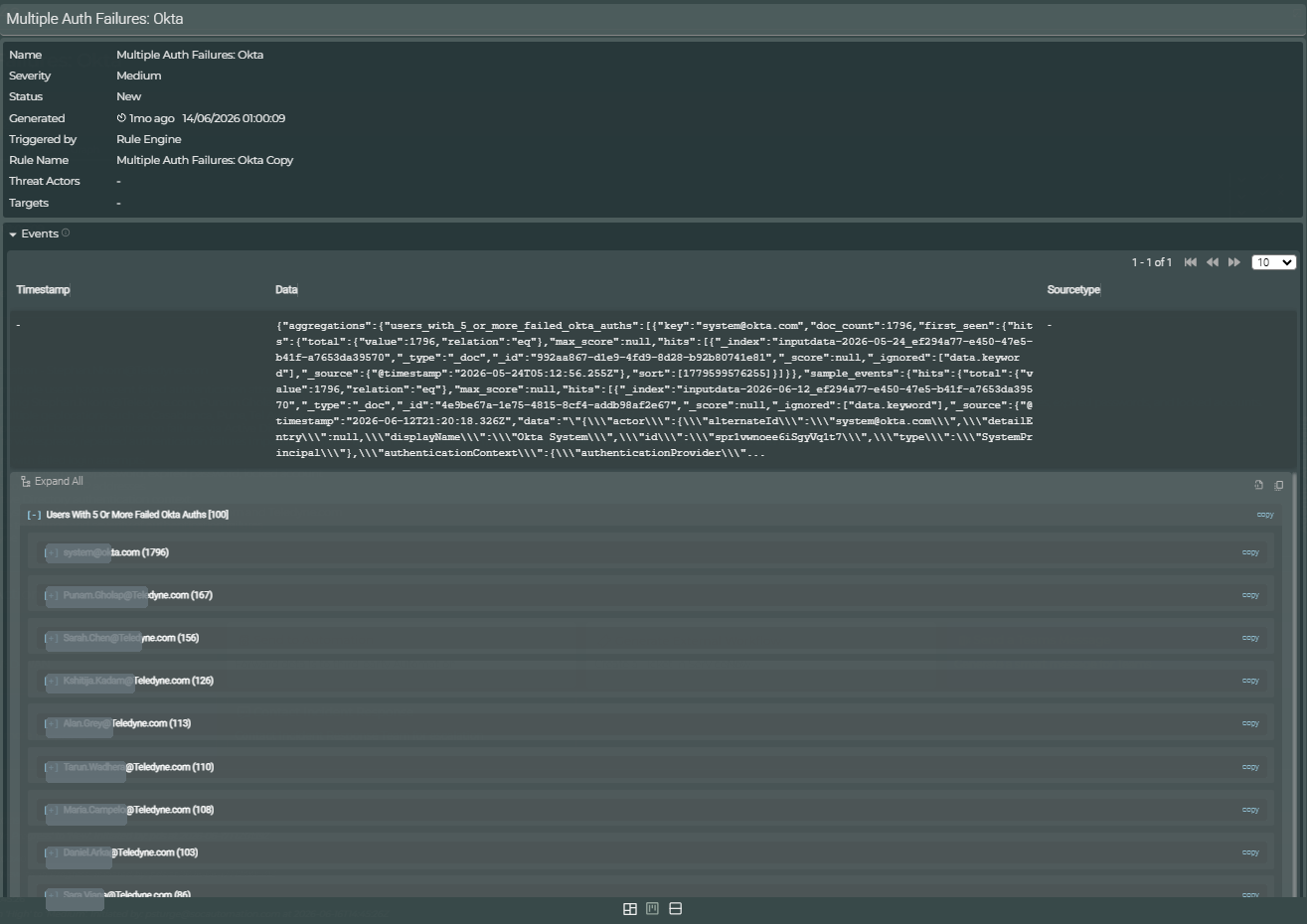
Task: Click the generated date 14/06/2026 01:00:09
Action: [234, 118]
